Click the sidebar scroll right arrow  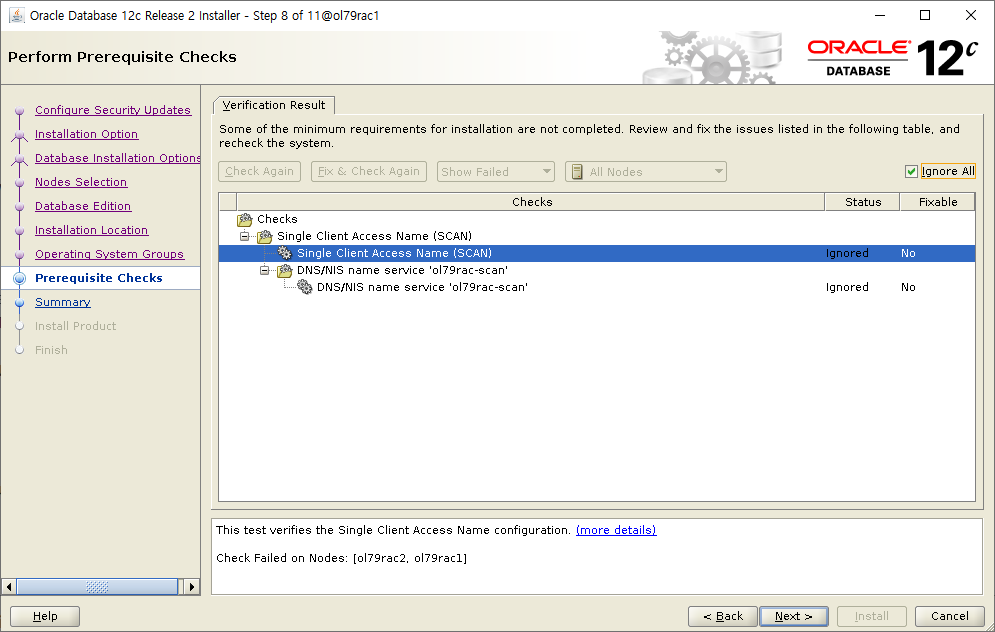point(192,587)
